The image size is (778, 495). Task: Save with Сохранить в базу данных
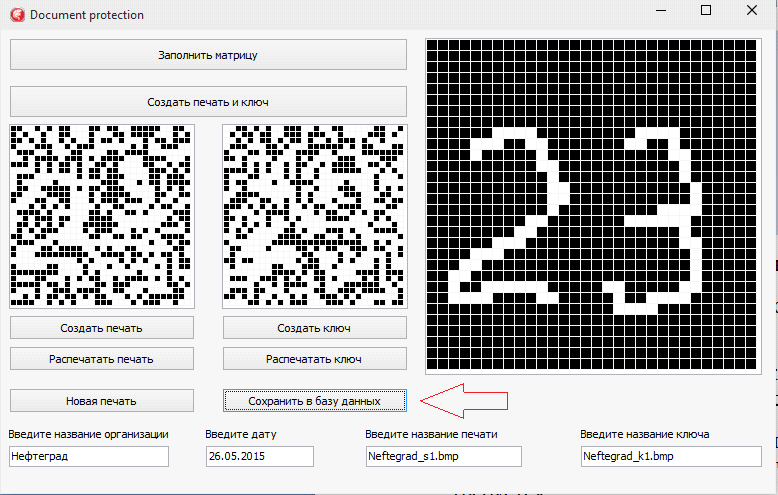point(315,401)
